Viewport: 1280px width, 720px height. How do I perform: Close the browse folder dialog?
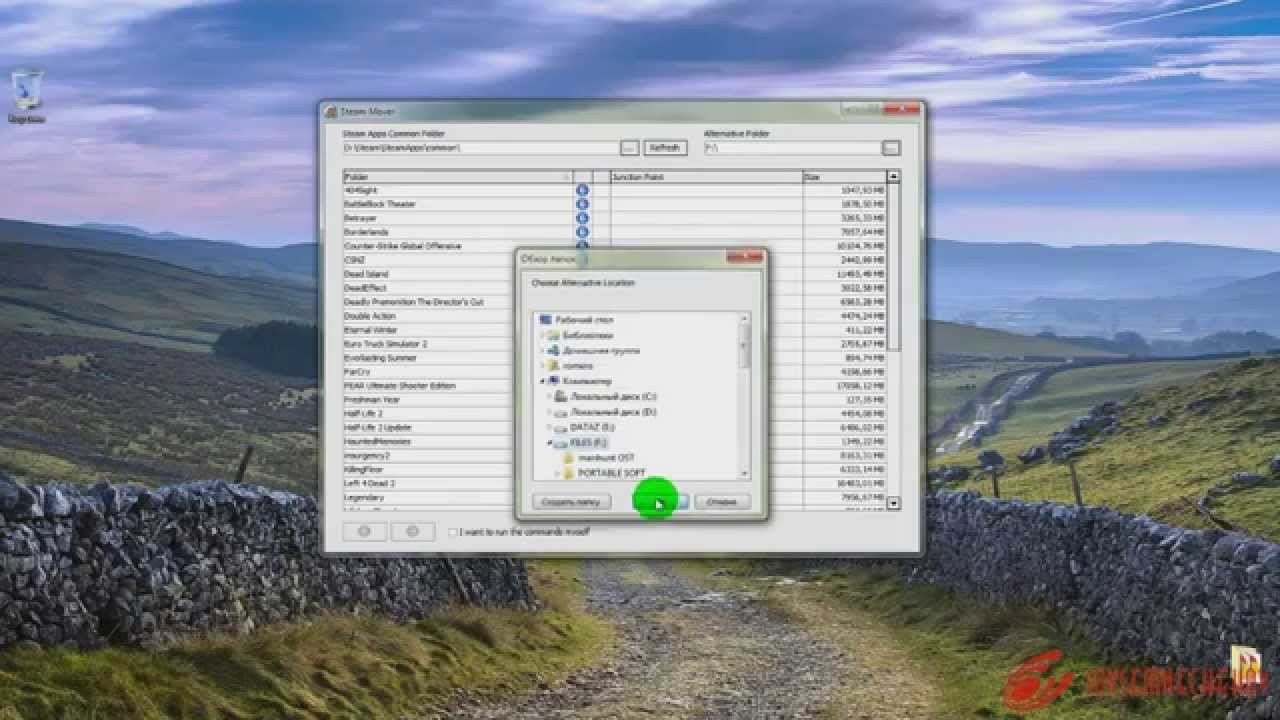tap(745, 258)
